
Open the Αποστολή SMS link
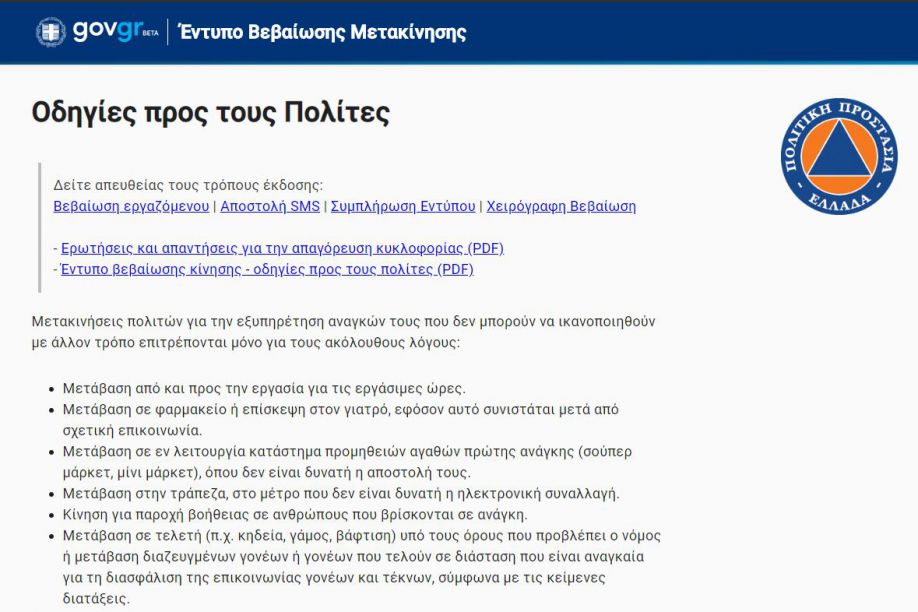[x=270, y=206]
